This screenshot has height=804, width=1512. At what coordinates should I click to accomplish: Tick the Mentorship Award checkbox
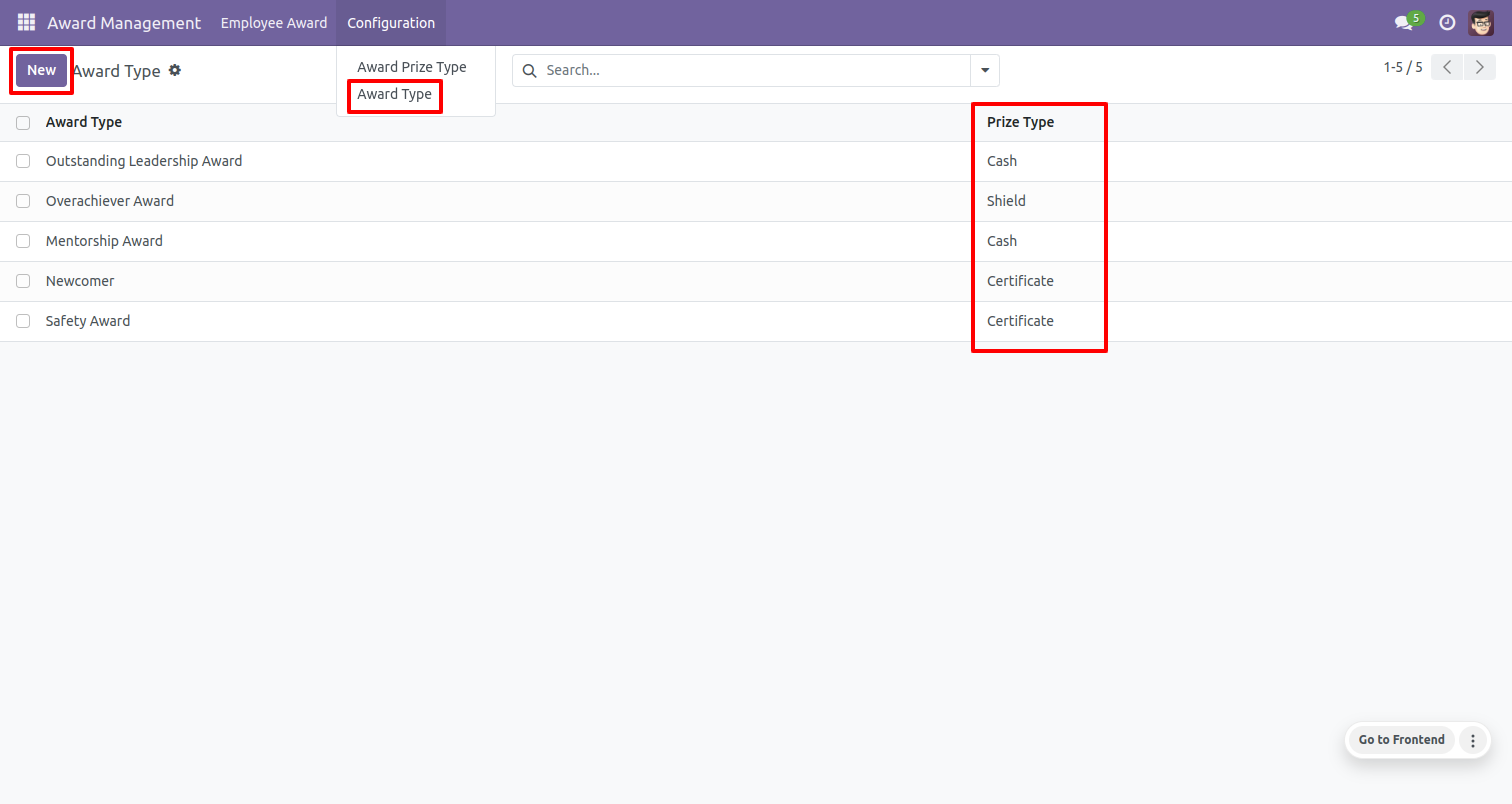click(23, 241)
